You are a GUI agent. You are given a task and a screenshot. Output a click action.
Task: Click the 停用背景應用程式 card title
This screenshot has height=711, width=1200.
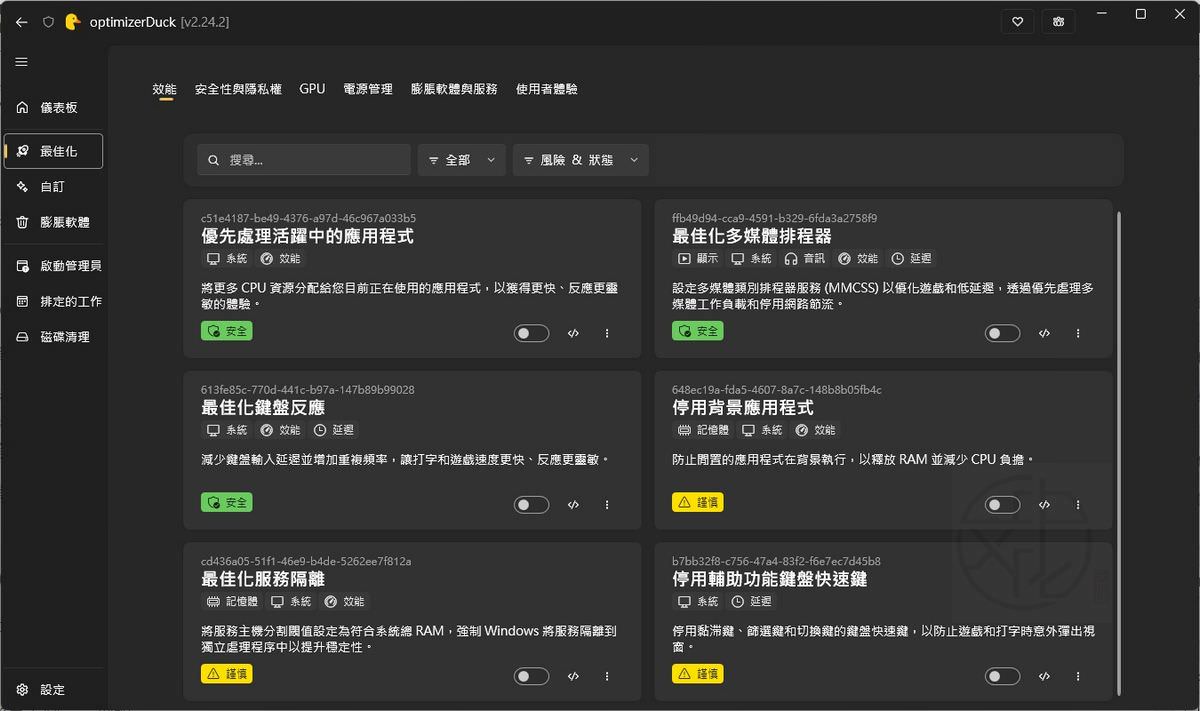(x=743, y=408)
